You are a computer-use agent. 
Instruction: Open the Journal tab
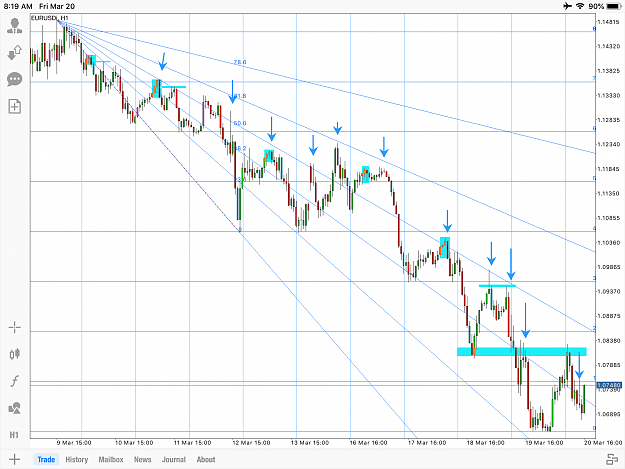(x=174, y=459)
